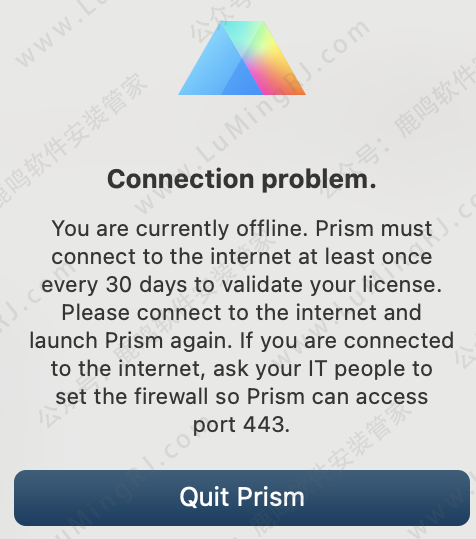Click the word 'problem.' in the heading
Screen dimensions: 476x539
319,181
